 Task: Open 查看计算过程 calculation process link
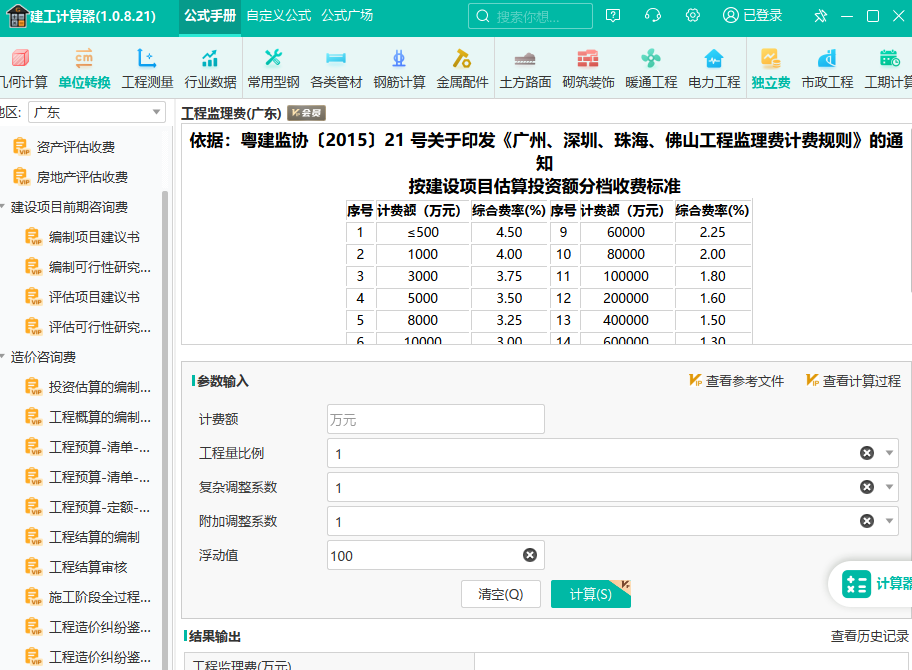[853, 381]
